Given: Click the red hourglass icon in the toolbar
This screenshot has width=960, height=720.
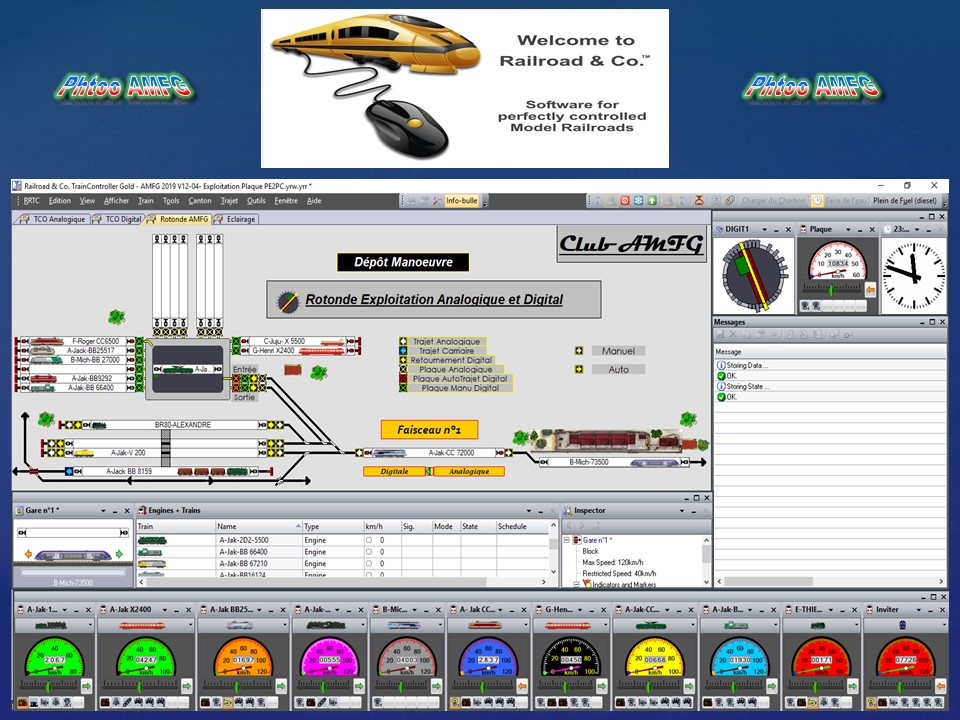Looking at the screenshot, I should [699, 201].
